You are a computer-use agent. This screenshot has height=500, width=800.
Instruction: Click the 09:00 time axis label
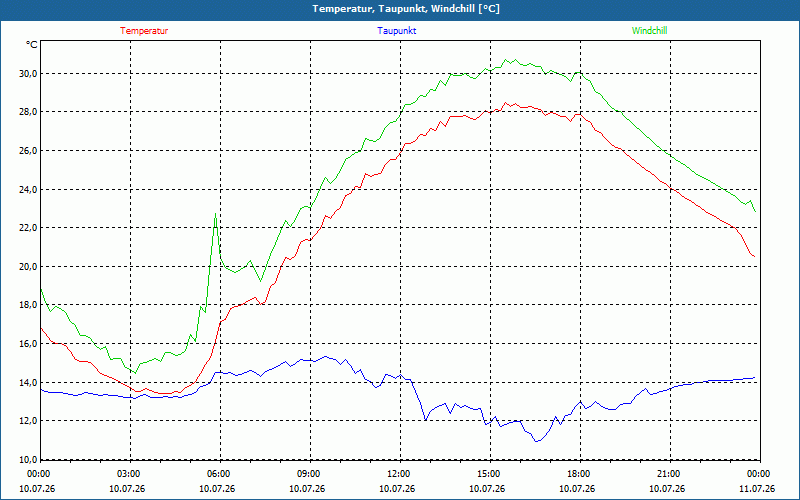tap(307, 474)
